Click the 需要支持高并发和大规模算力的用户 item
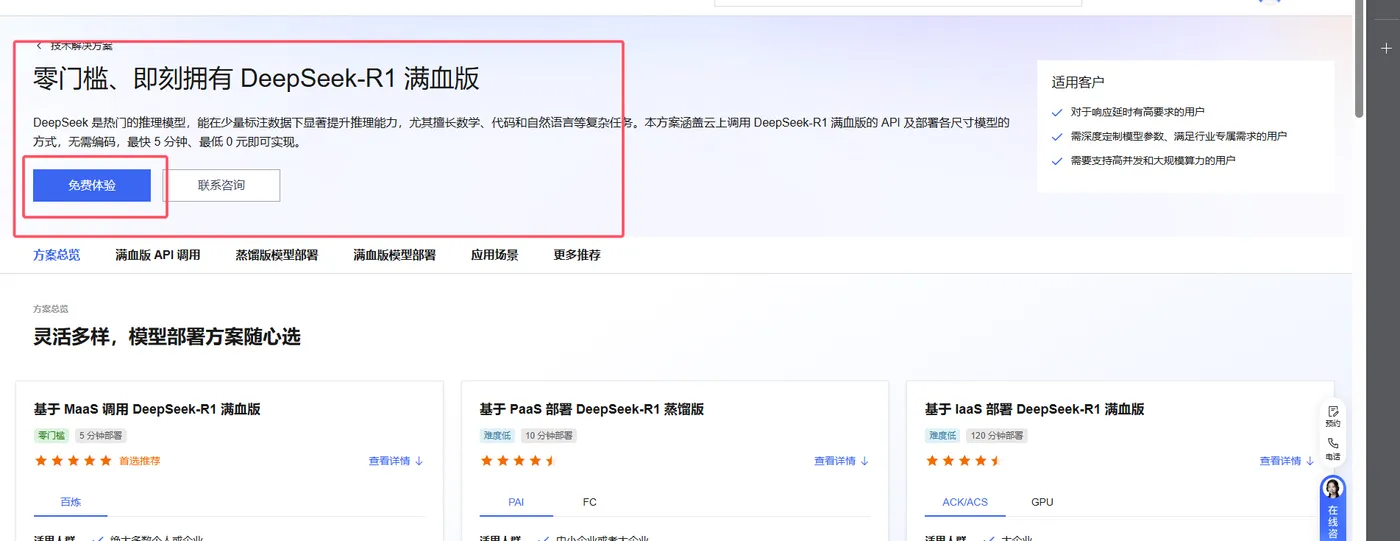1400x541 pixels. (x=1153, y=160)
